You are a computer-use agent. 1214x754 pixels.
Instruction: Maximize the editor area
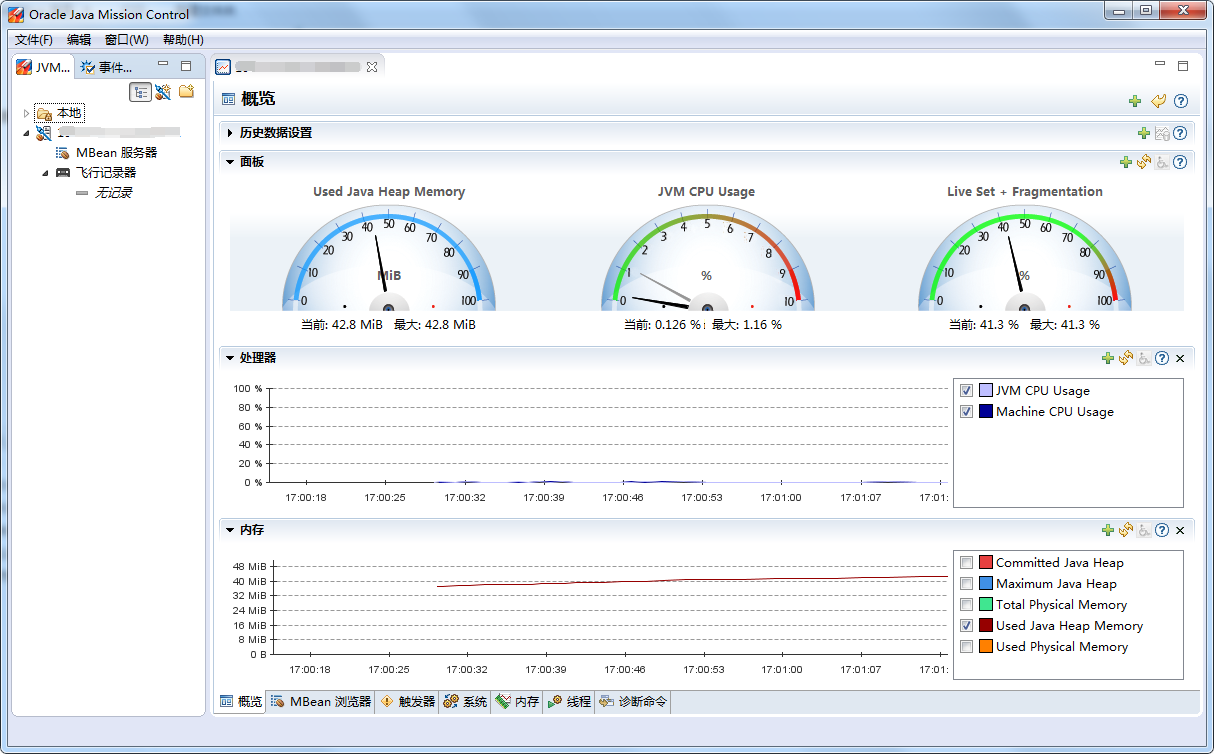[x=1183, y=66]
